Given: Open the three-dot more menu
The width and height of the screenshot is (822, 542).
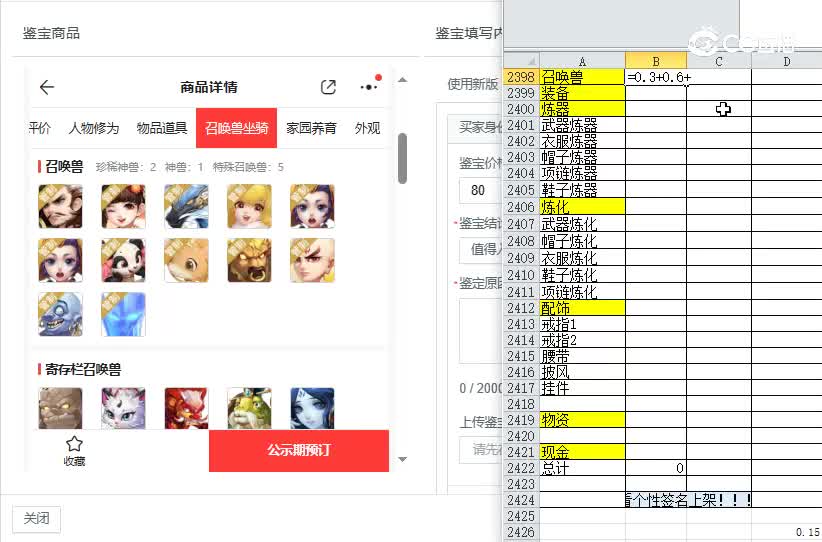Looking at the screenshot, I should tap(369, 87).
